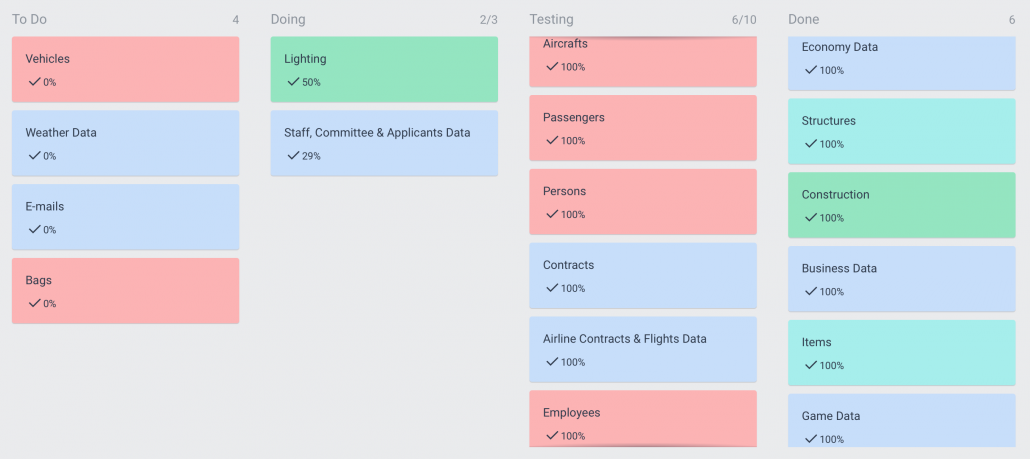The height and width of the screenshot is (459, 1030).
Task: Click the checkmark icon on Vehicles card
Action: [34, 82]
